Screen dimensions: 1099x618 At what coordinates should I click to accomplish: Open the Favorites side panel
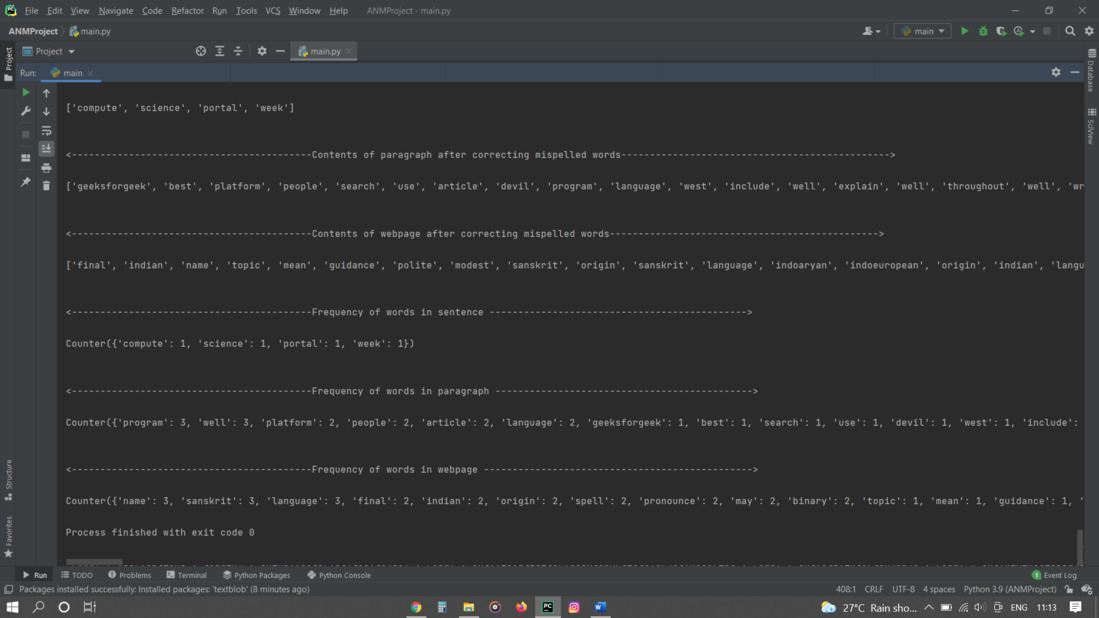[x=8, y=537]
